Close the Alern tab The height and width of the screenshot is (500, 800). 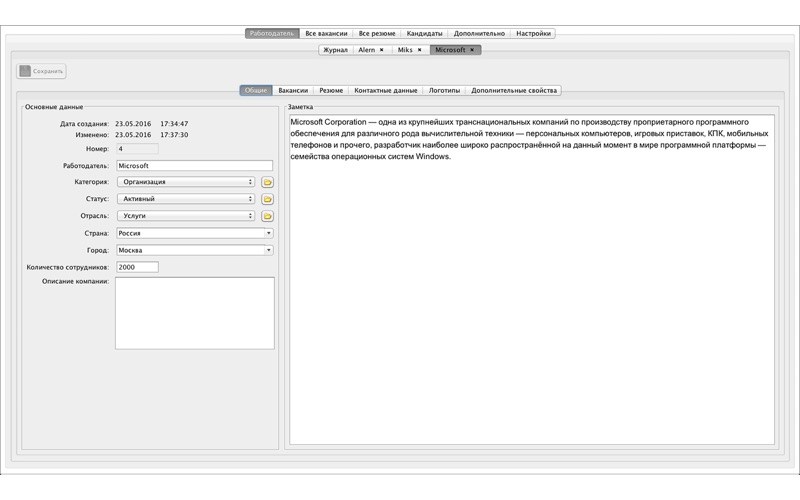(382, 50)
